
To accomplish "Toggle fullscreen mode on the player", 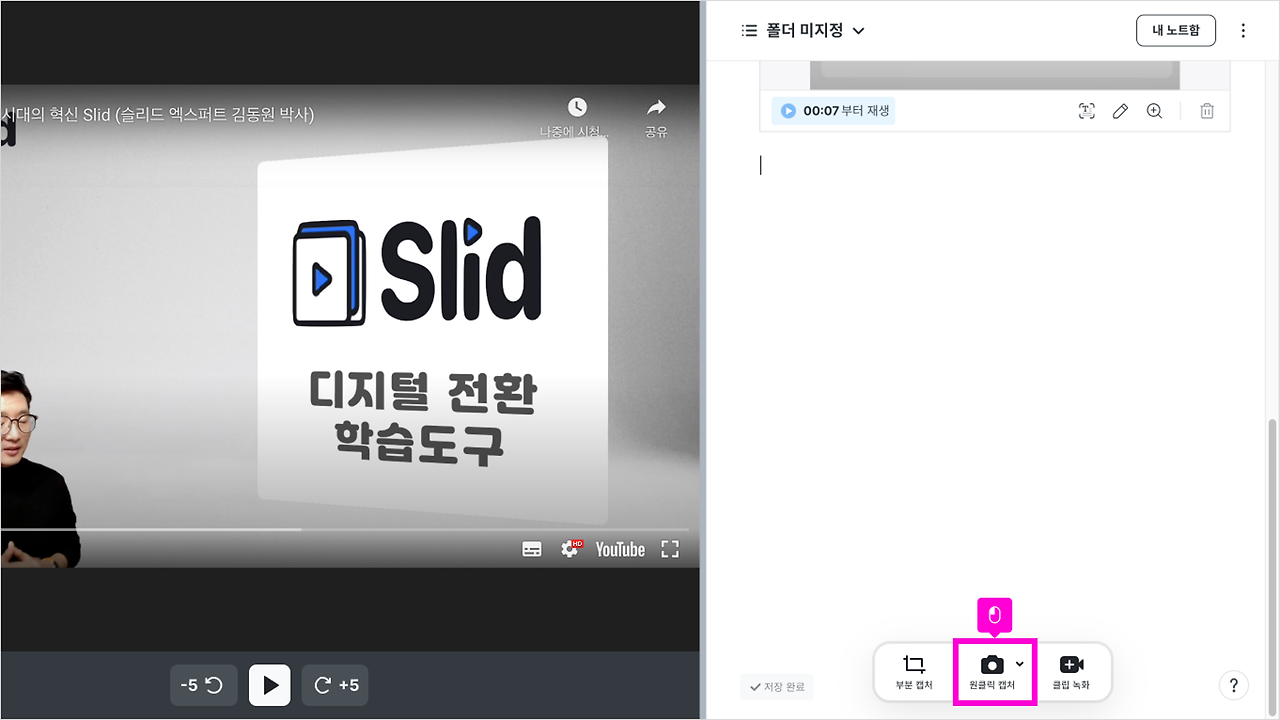I will coord(669,548).
